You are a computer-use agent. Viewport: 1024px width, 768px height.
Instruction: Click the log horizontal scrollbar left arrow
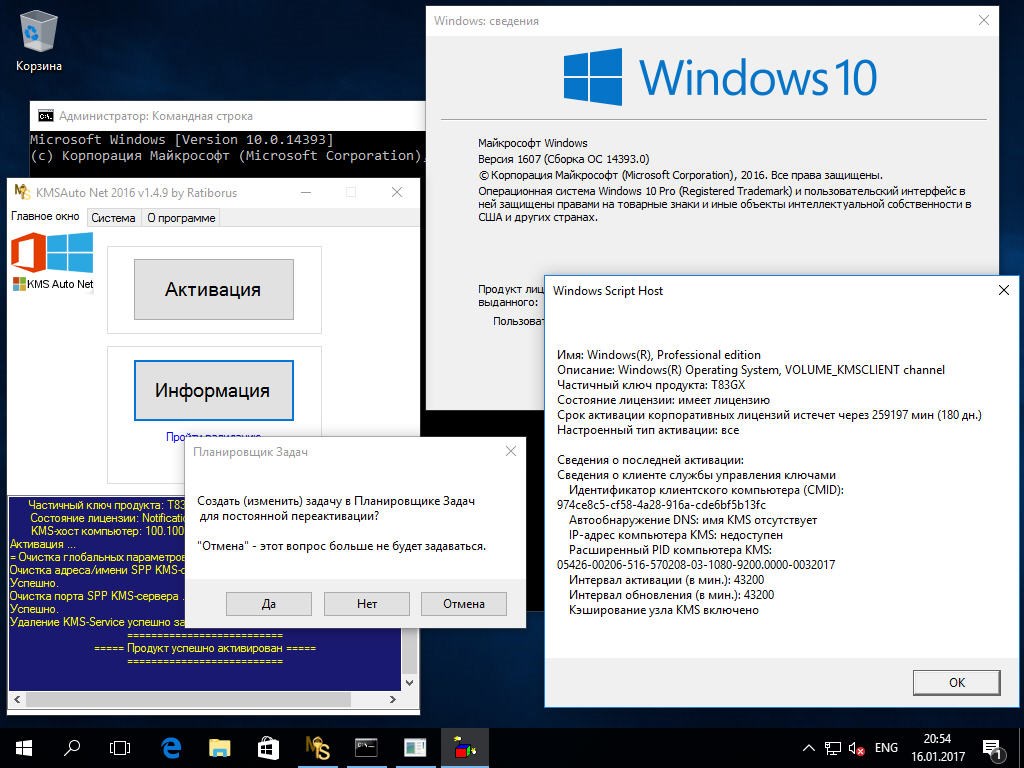(x=16, y=699)
